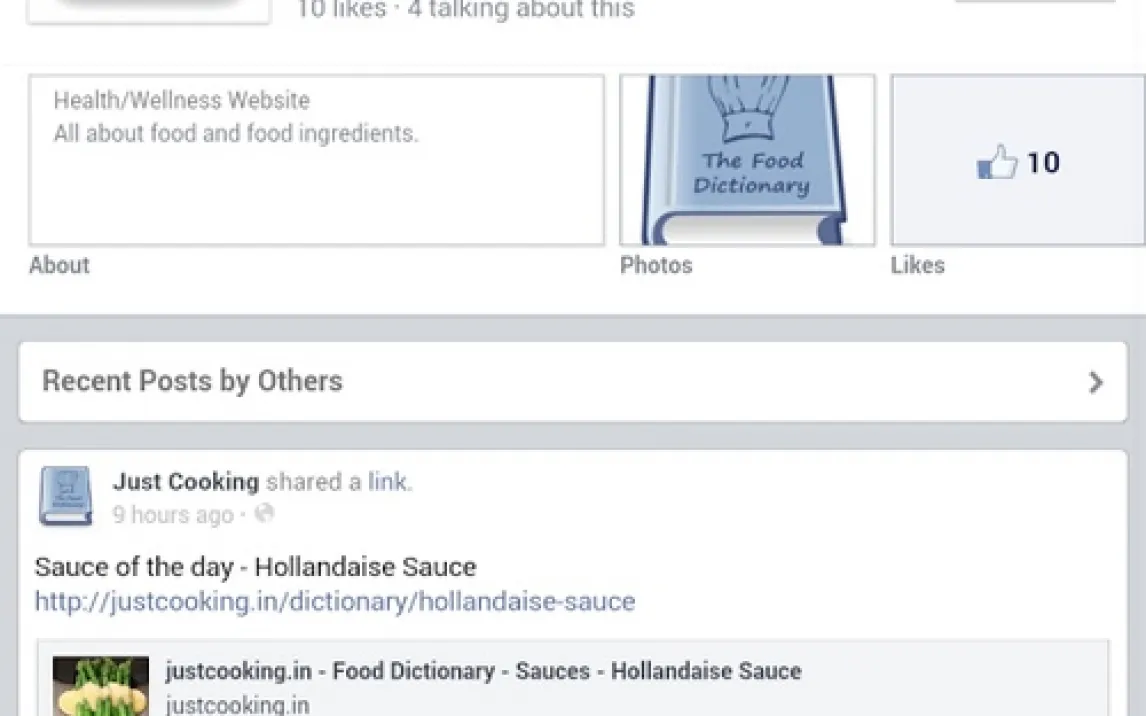
Task: Tap the Just Cooking post avatar icon
Action: [x=66, y=496]
